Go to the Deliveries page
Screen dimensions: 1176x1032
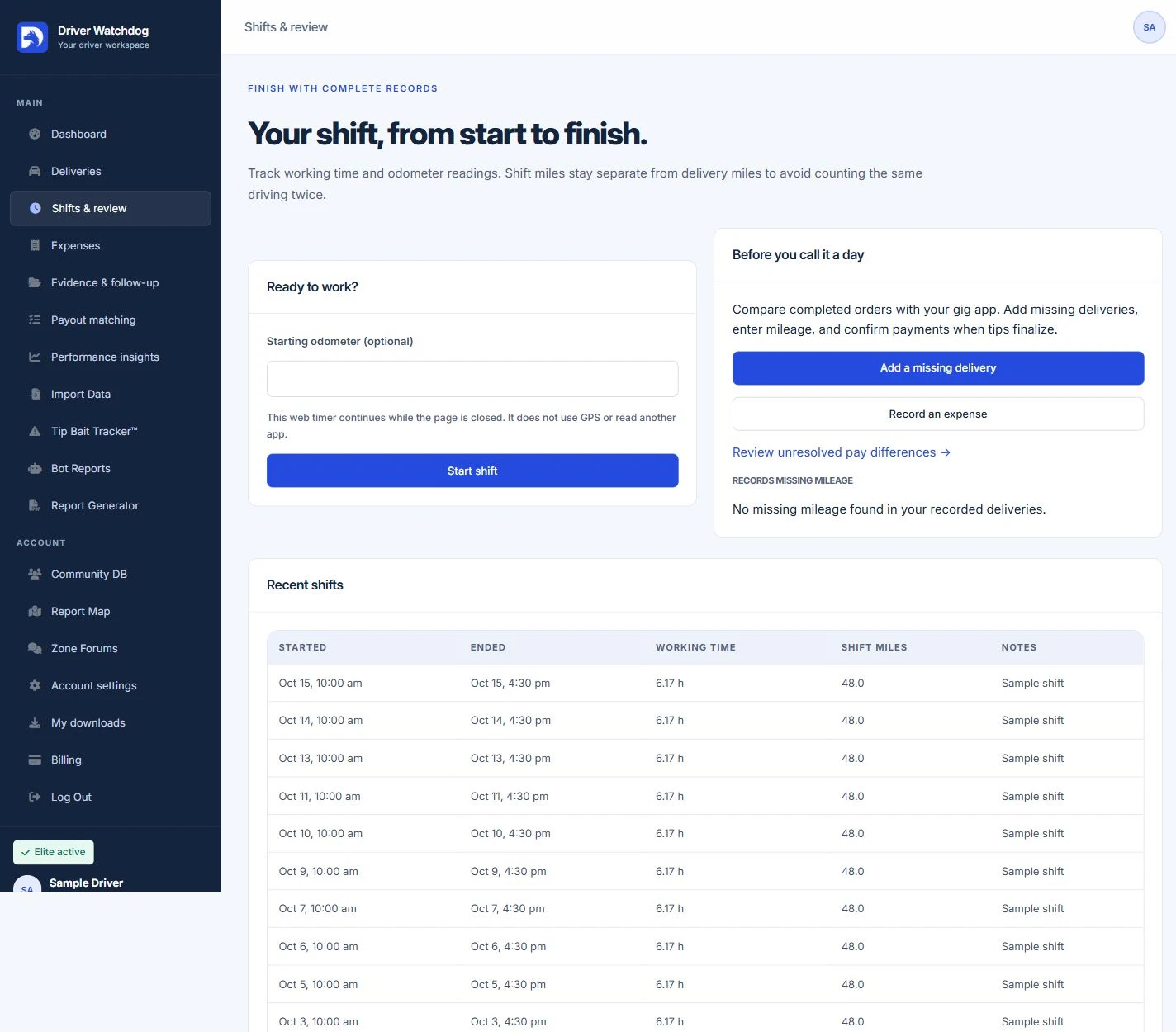click(111, 171)
